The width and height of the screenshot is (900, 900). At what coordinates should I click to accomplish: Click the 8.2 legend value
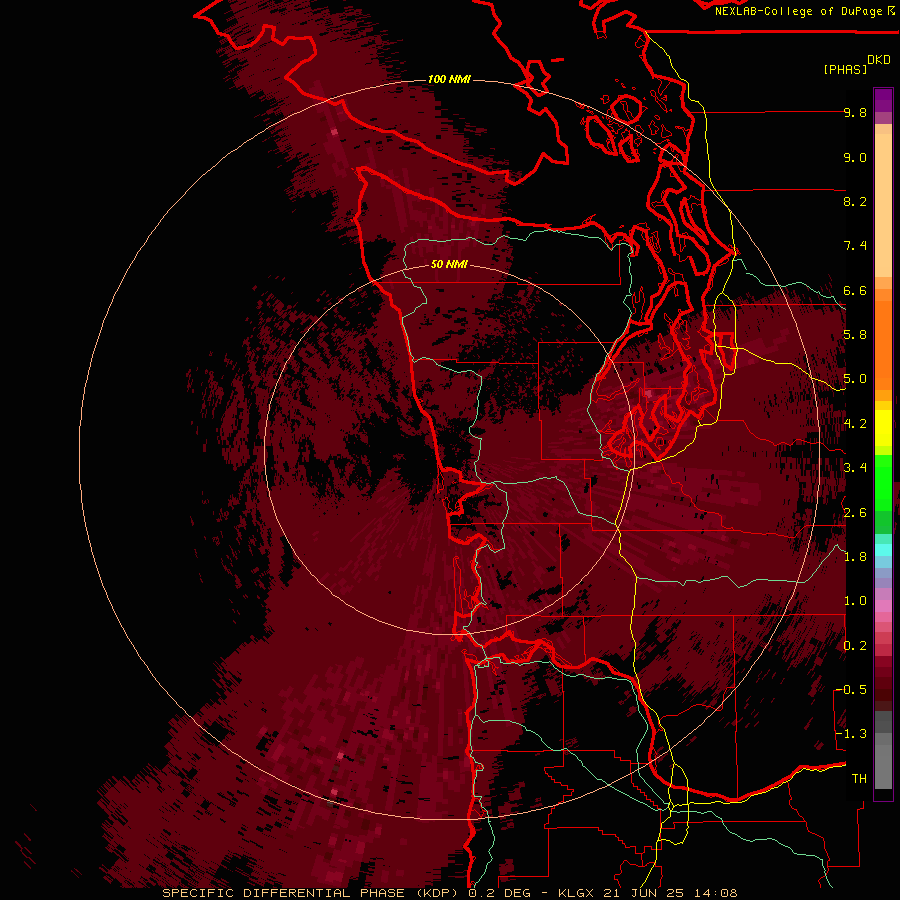tap(855, 201)
